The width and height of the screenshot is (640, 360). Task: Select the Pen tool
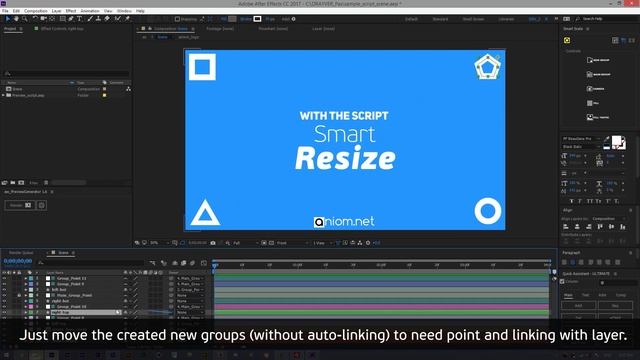pos(71,19)
